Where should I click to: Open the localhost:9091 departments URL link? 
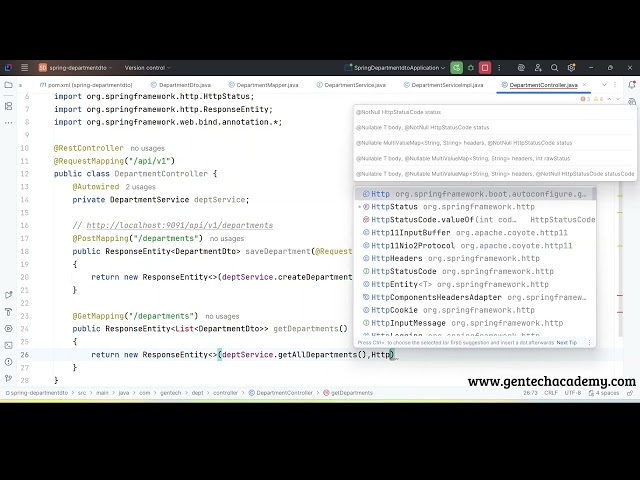(x=180, y=225)
